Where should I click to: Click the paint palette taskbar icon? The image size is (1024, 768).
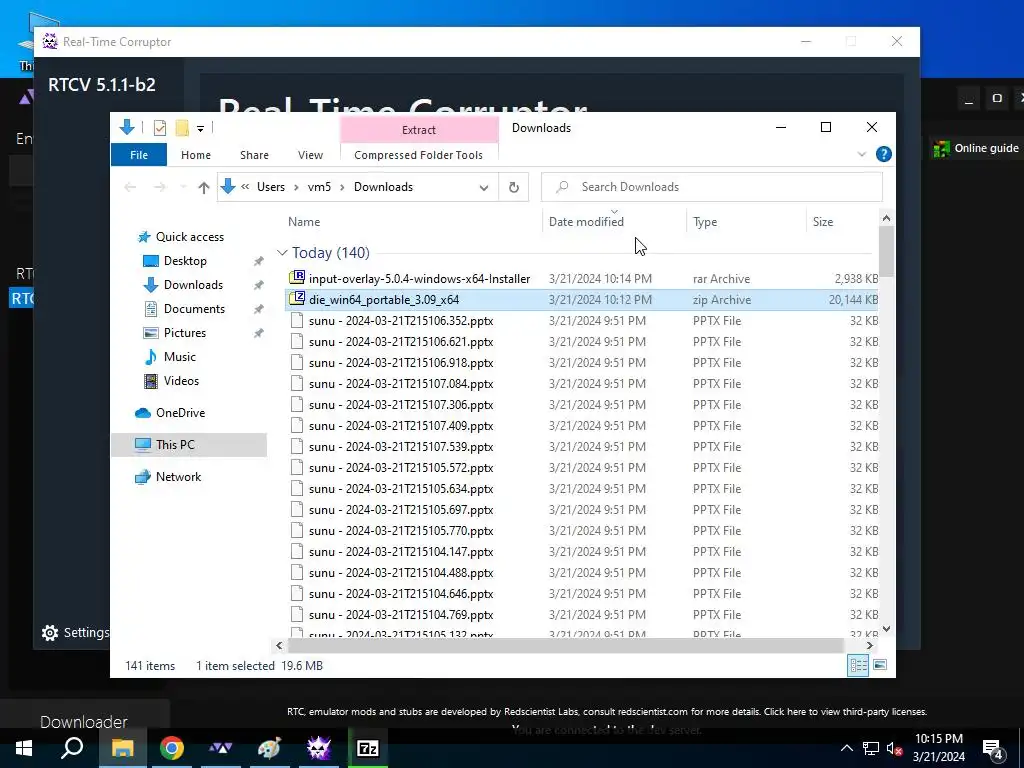(270, 748)
